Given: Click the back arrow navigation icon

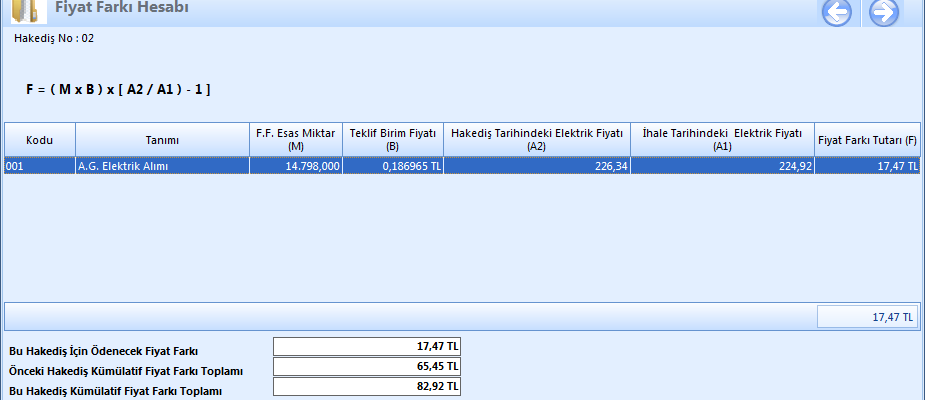Looking at the screenshot, I should [836, 13].
